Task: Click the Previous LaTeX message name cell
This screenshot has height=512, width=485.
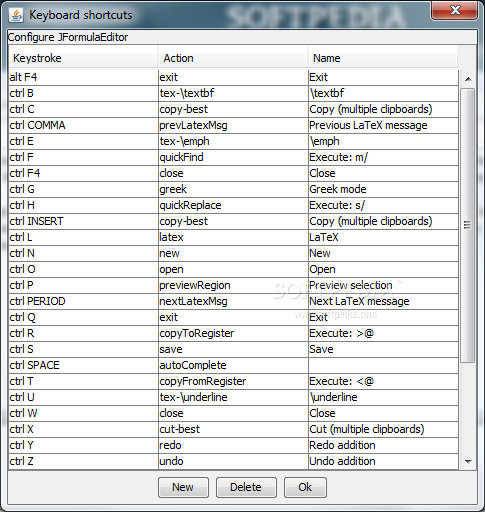Action: tap(383, 125)
